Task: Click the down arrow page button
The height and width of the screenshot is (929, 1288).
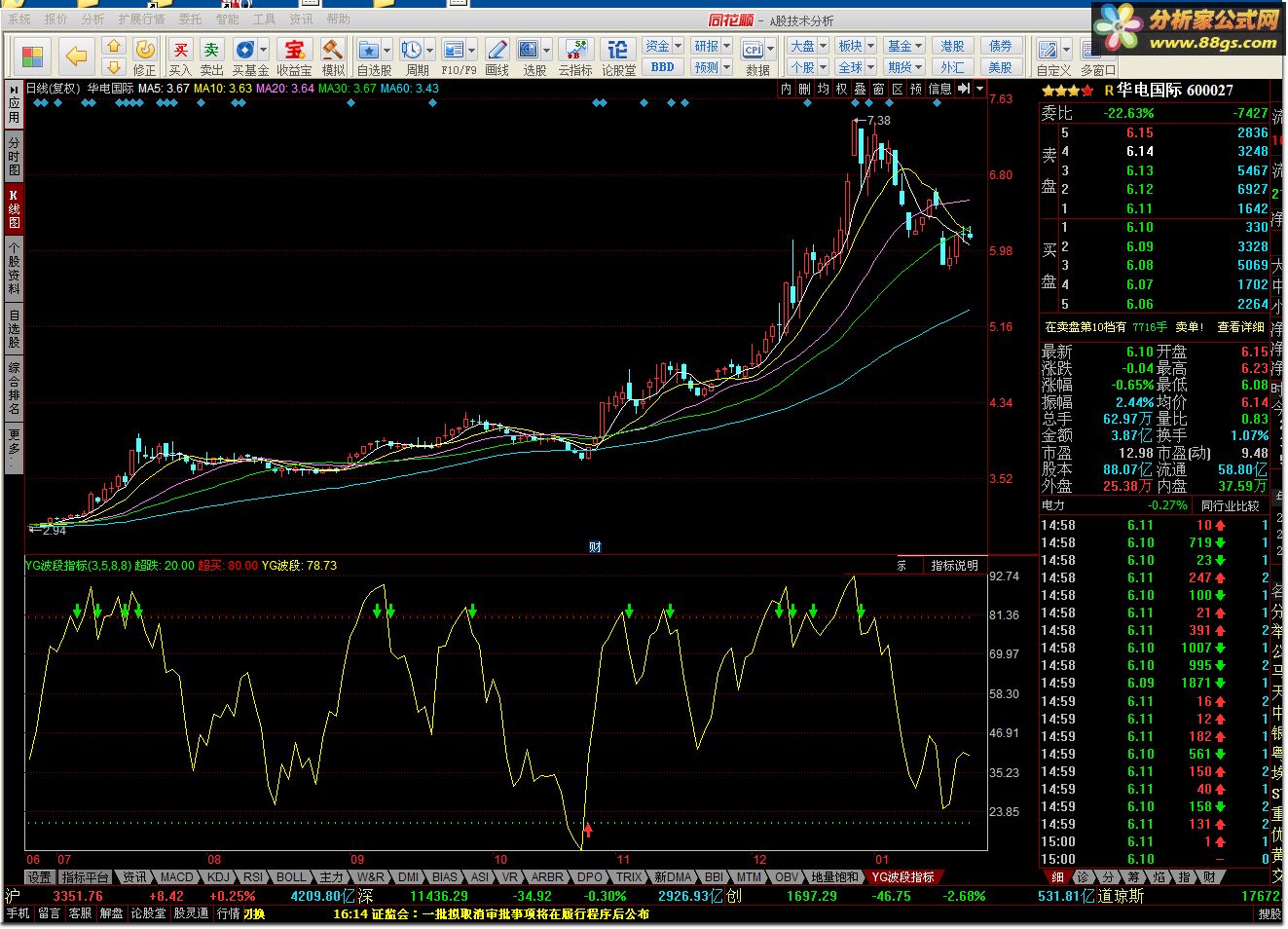Action: coord(114,66)
